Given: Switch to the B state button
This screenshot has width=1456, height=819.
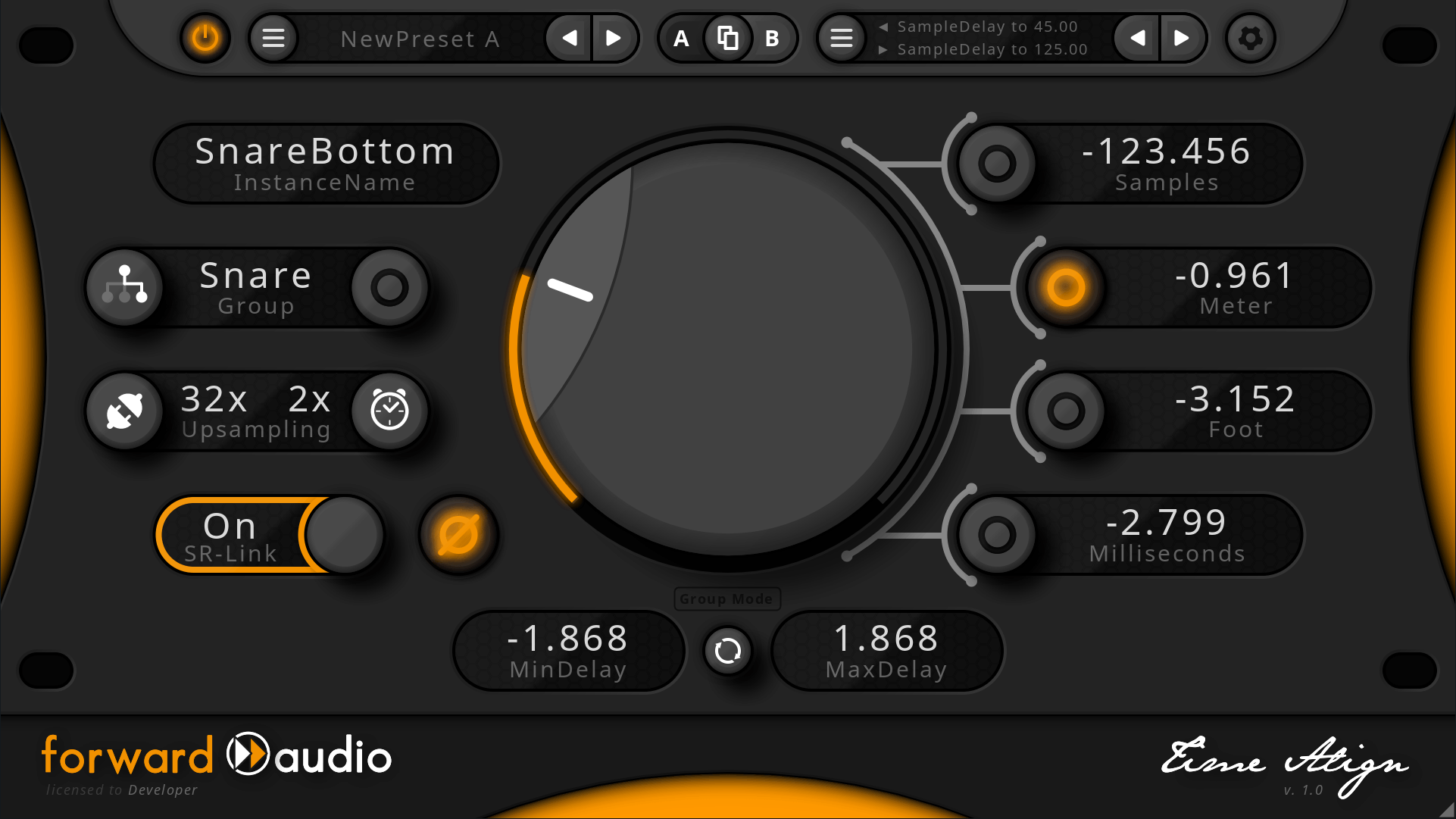Looking at the screenshot, I should (x=772, y=38).
